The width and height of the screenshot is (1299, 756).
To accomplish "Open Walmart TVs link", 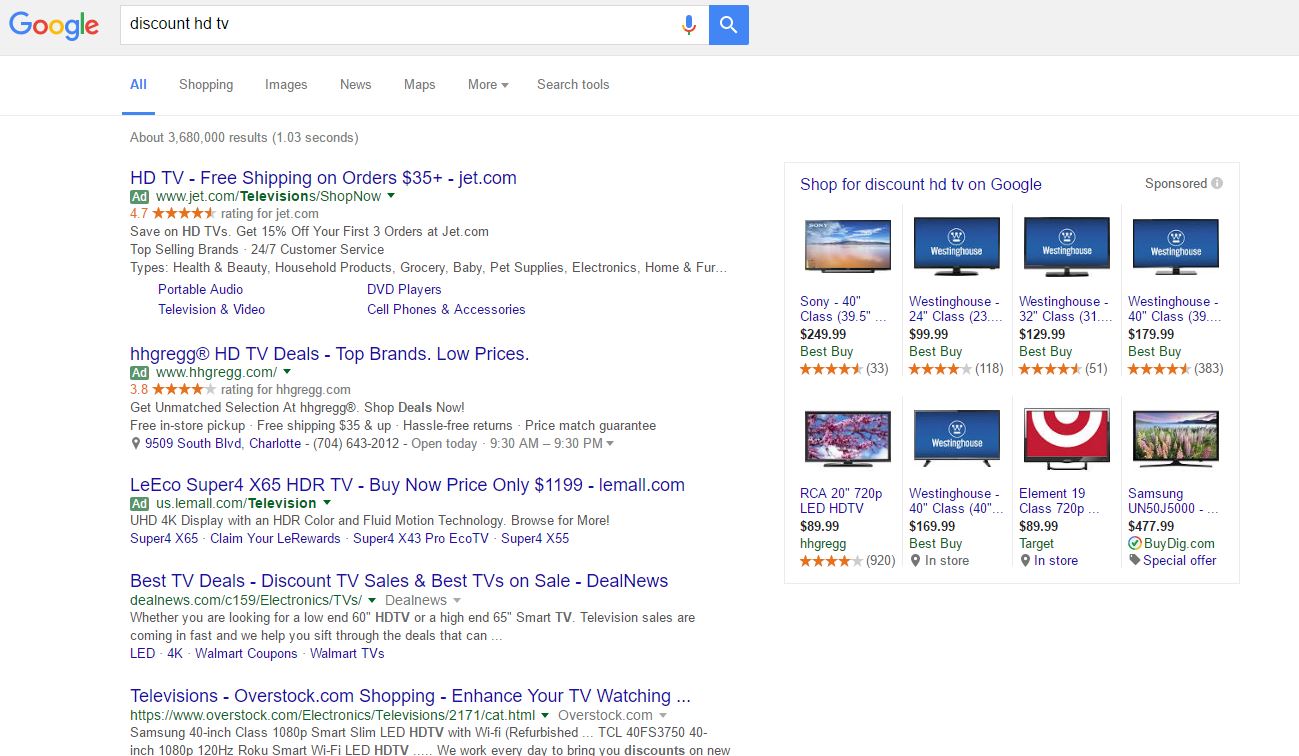I will pyautogui.click(x=347, y=654).
